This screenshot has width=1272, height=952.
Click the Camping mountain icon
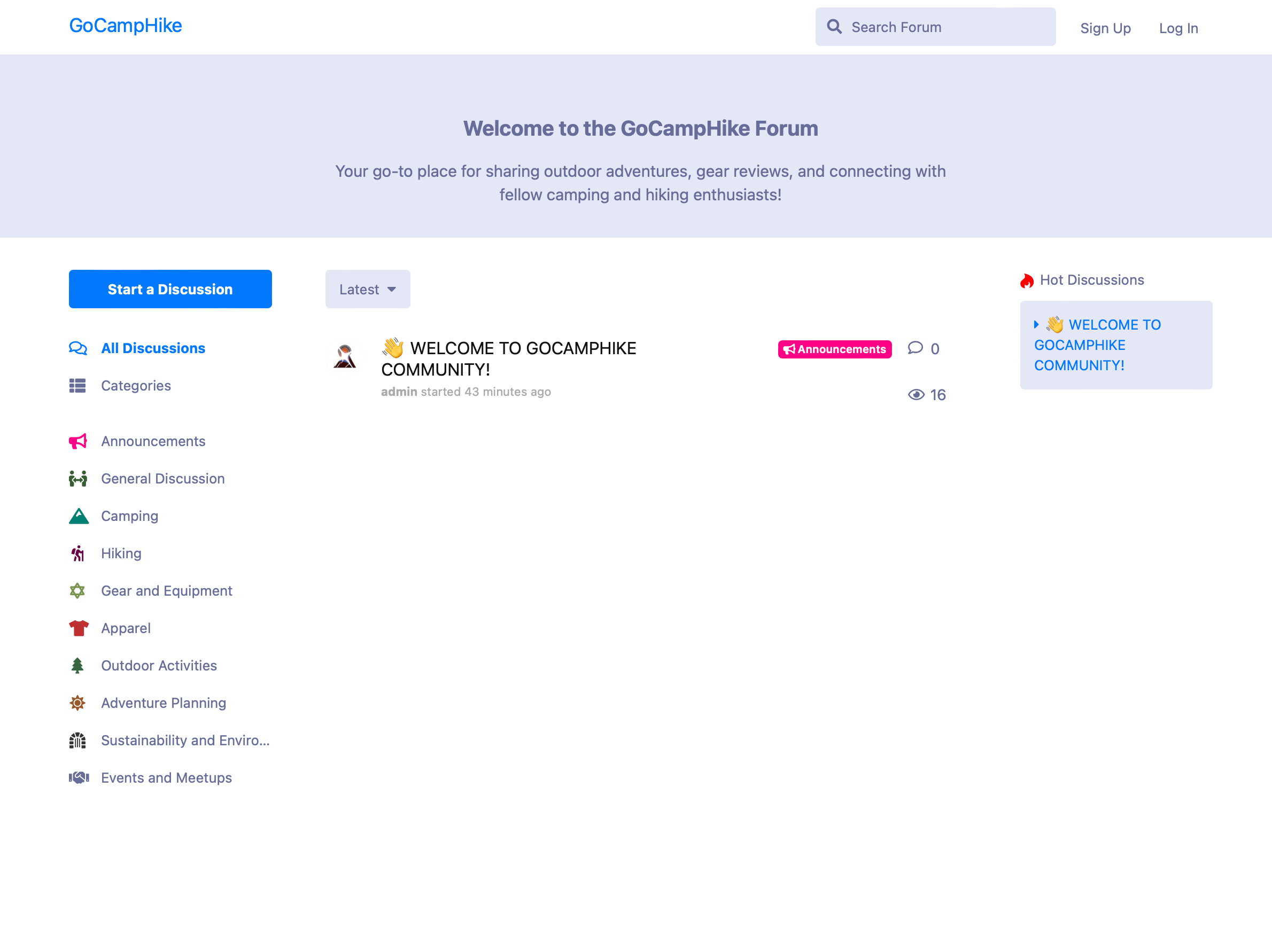79,516
